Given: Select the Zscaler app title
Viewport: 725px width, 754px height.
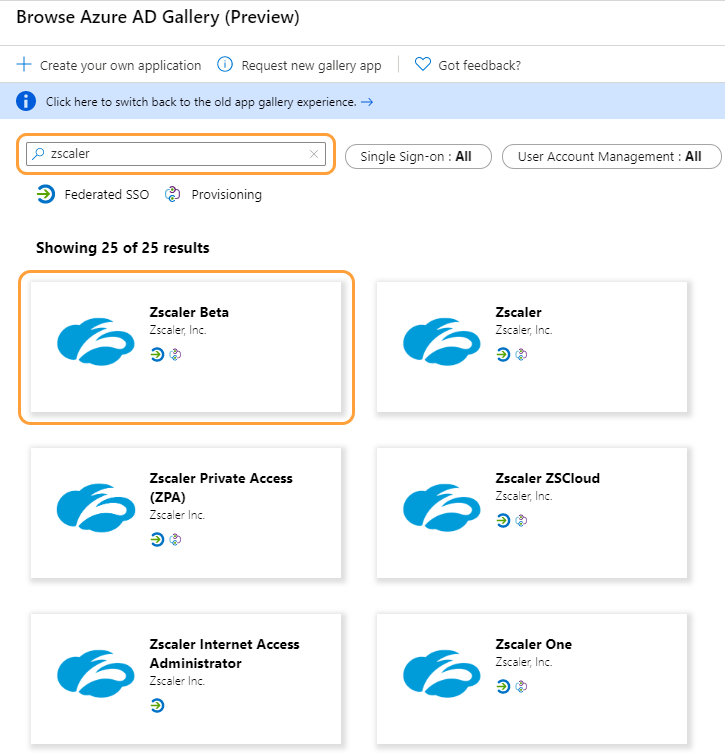Looking at the screenshot, I should point(518,312).
